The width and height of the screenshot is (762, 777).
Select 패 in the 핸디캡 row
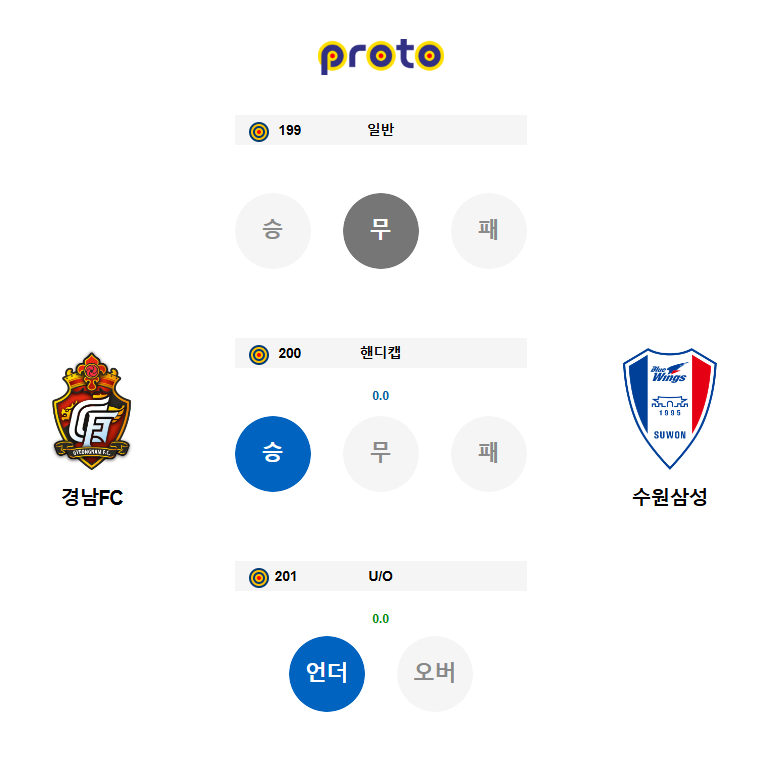coord(489,454)
